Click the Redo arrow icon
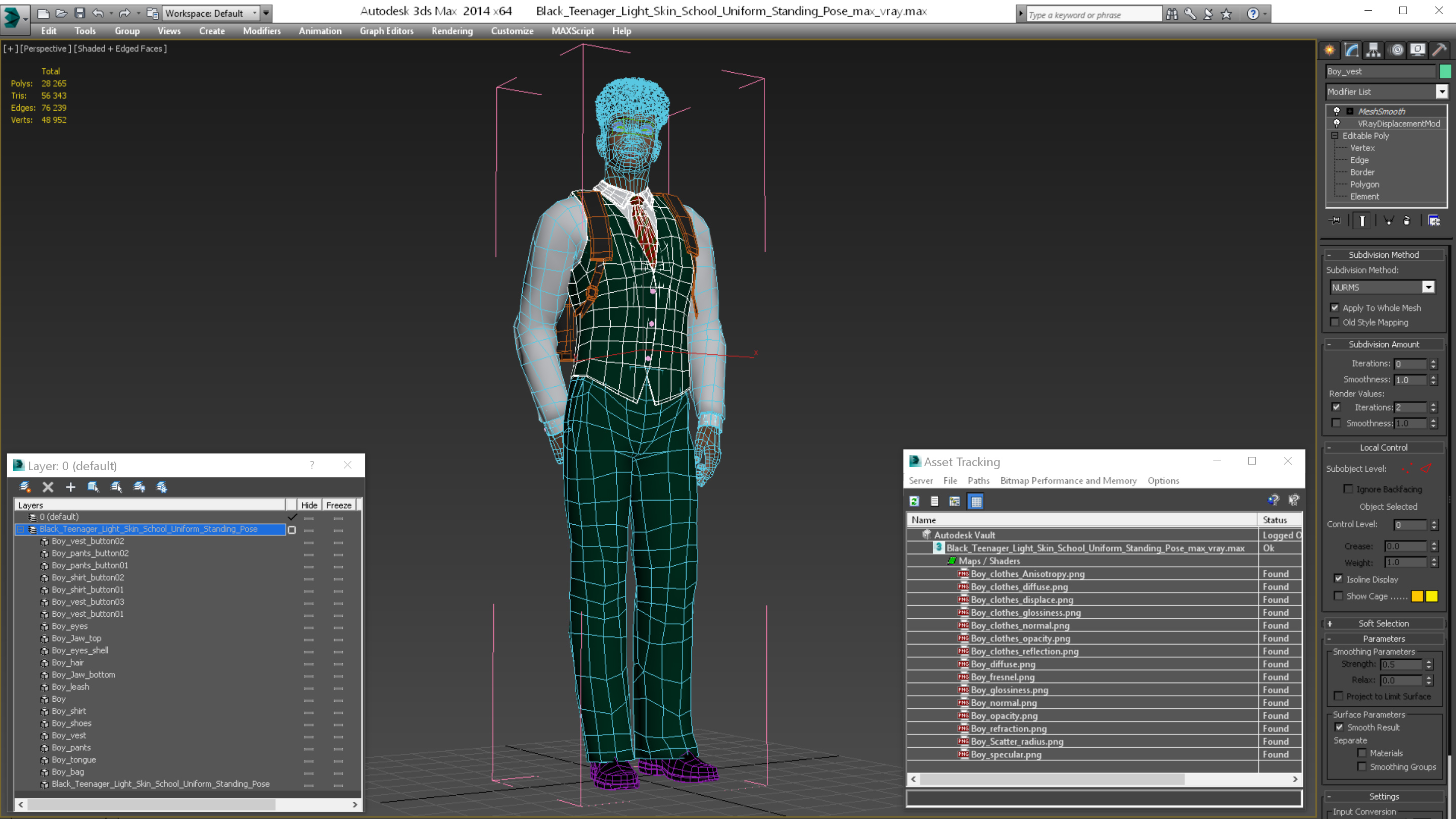 [x=125, y=13]
